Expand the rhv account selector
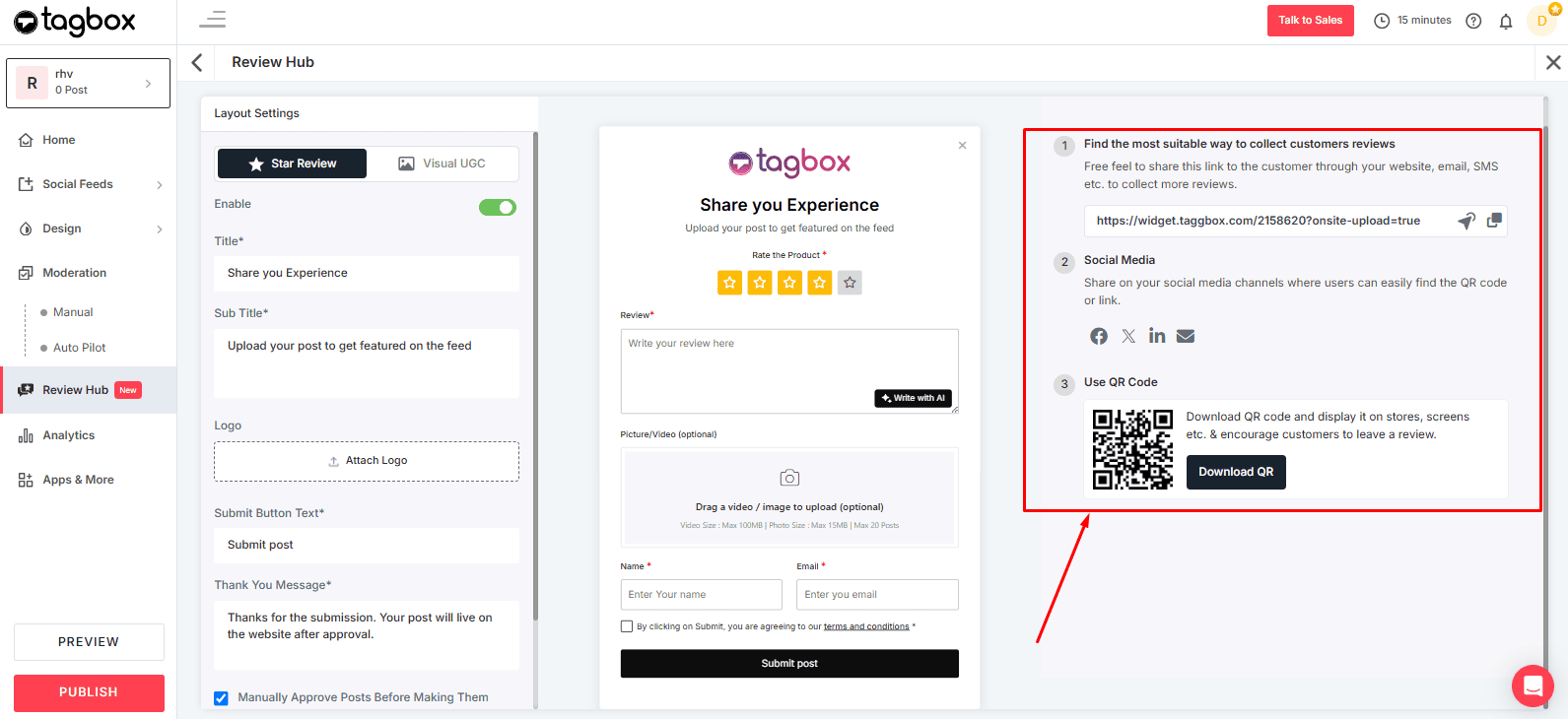Screen dimensions: 1568x719 pos(88,83)
